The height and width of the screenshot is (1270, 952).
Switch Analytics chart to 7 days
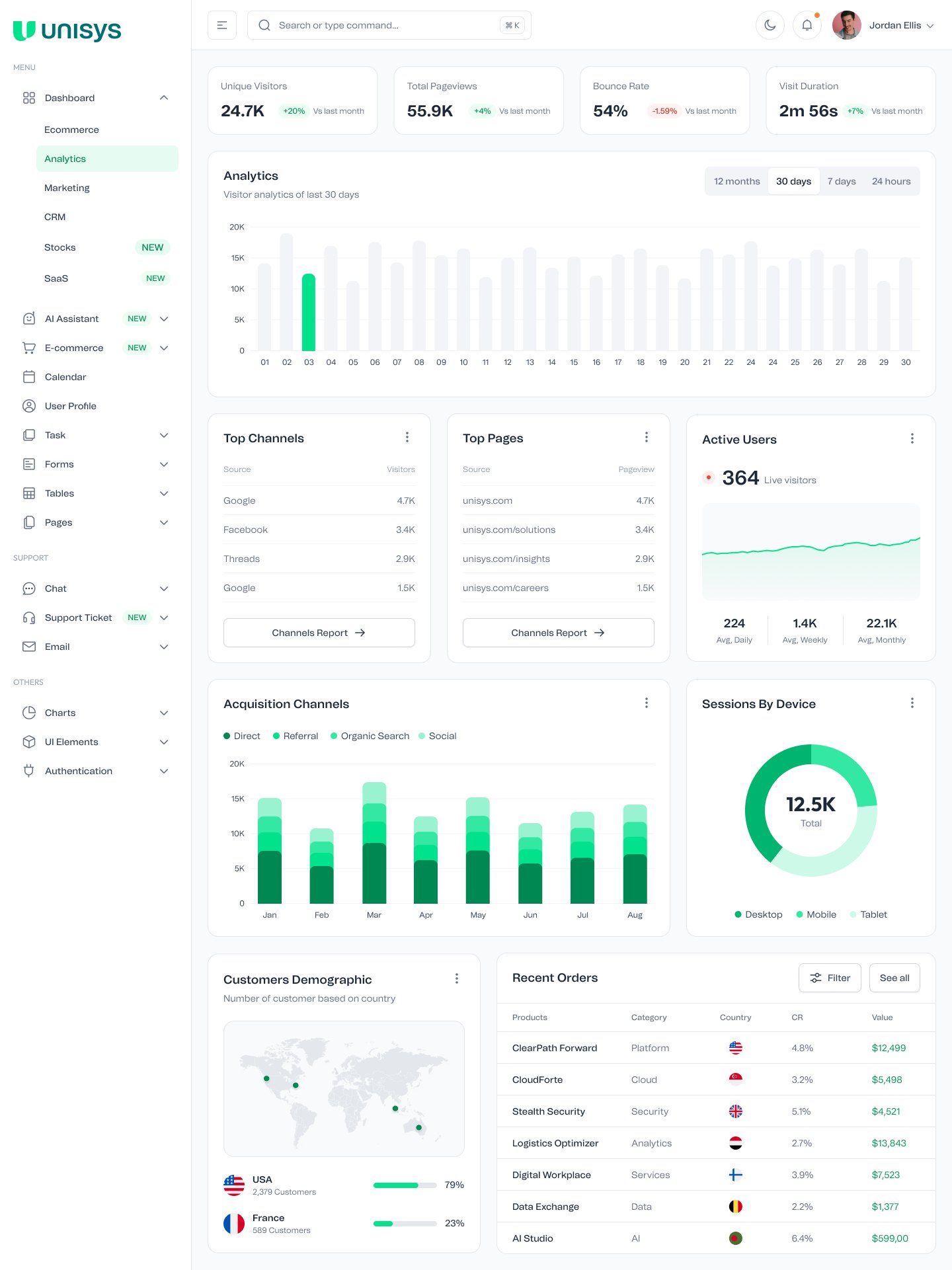tap(842, 181)
